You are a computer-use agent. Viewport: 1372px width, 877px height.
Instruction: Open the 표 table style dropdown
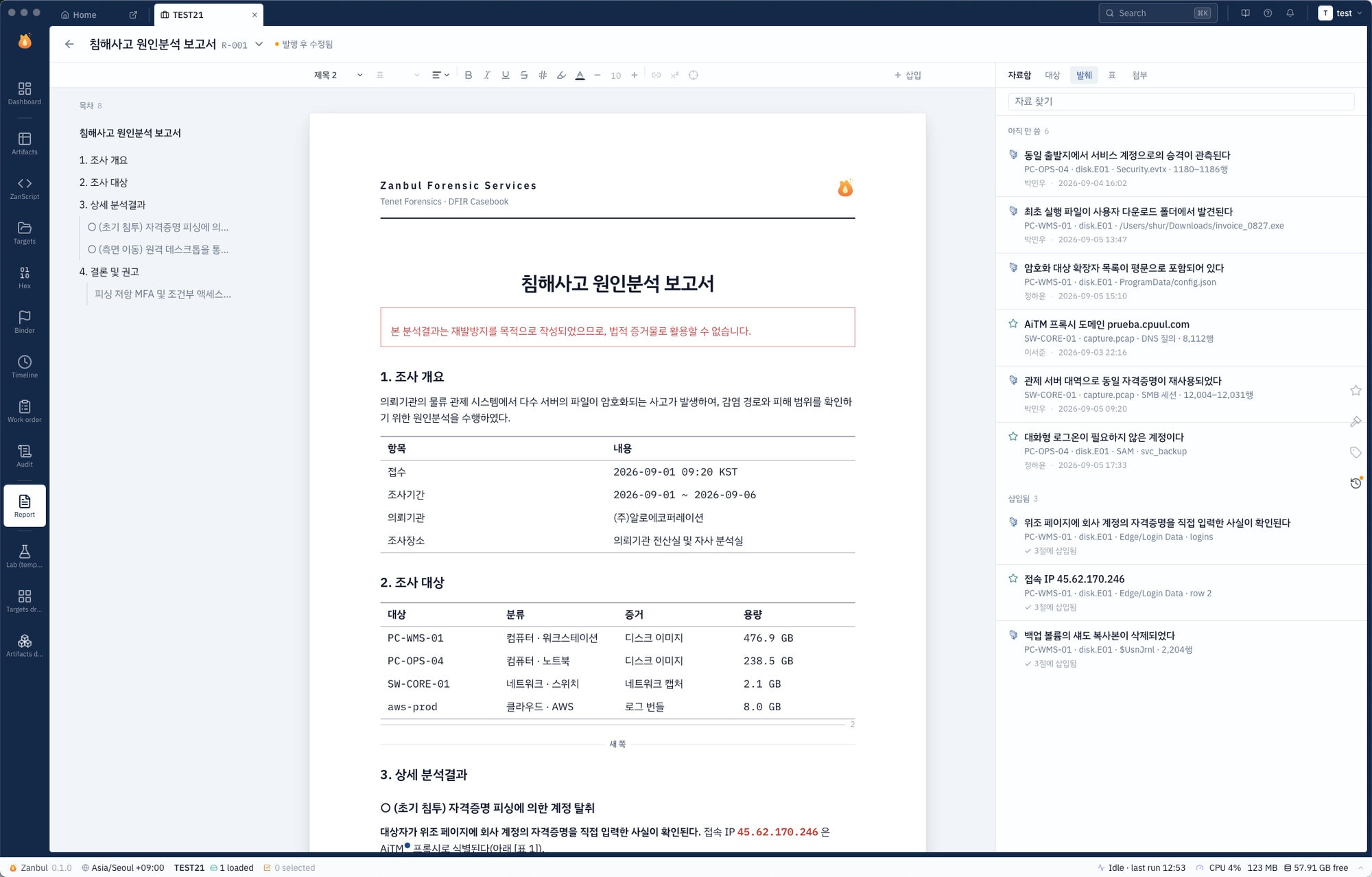pyautogui.click(x=398, y=75)
